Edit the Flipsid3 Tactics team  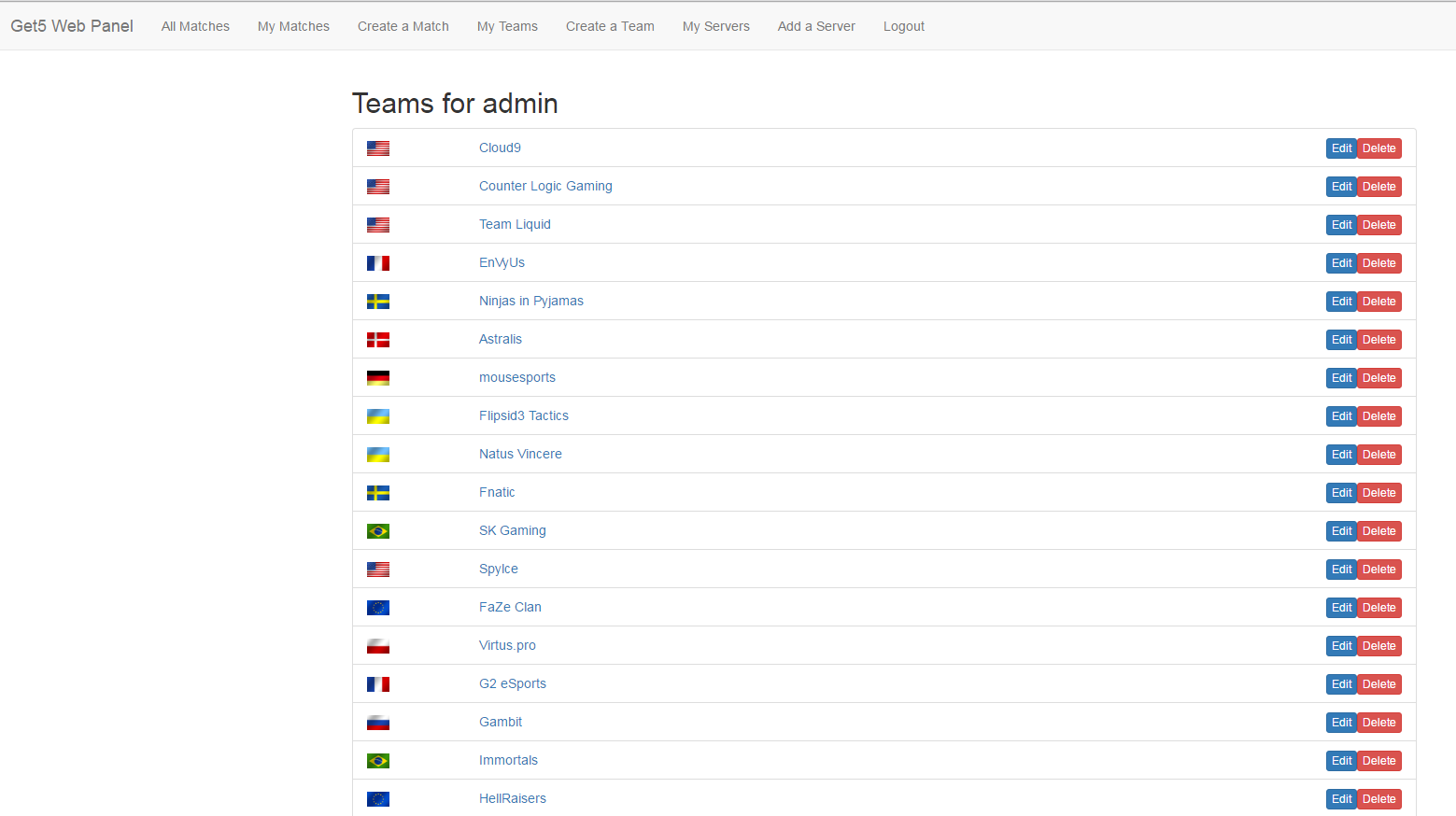coord(1341,416)
